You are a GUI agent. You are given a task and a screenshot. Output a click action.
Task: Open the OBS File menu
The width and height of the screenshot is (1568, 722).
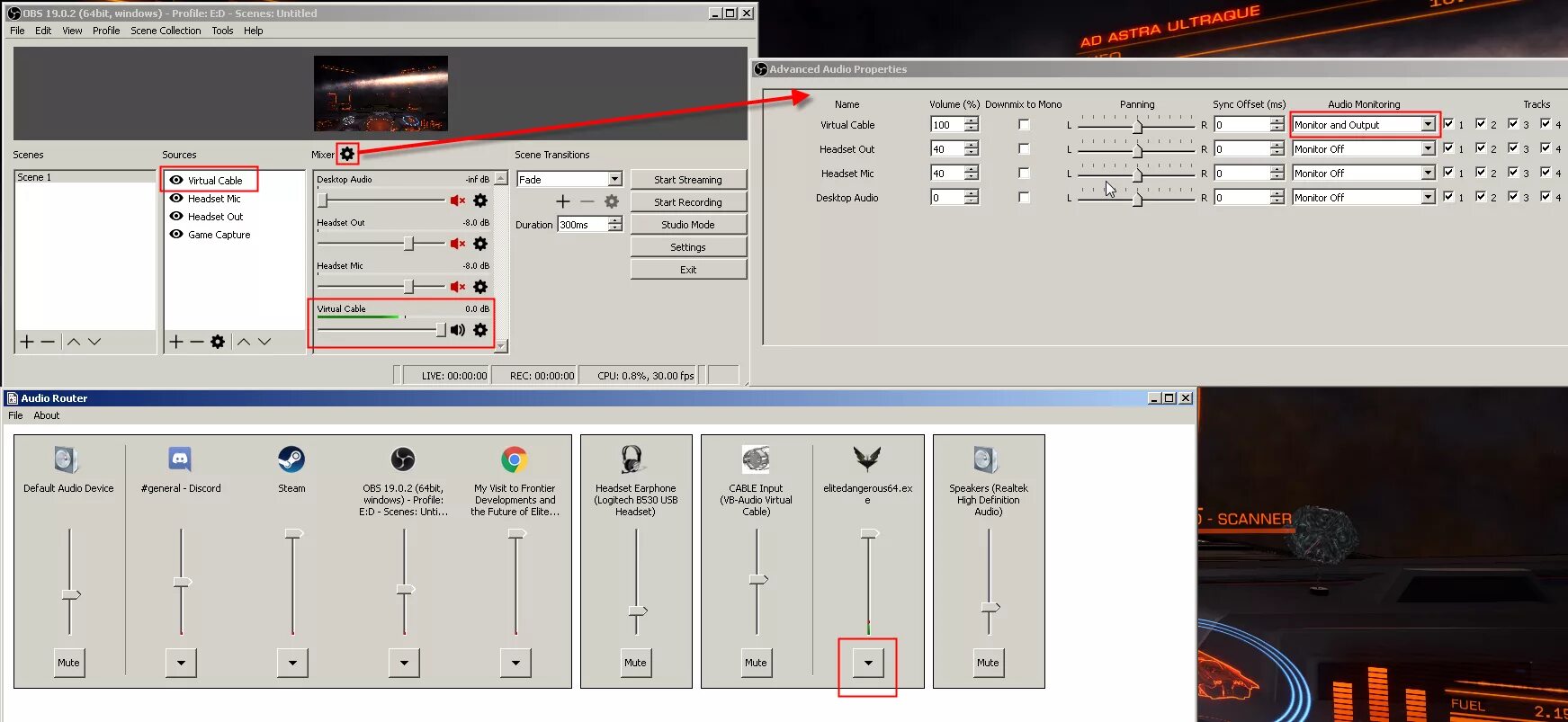click(17, 31)
